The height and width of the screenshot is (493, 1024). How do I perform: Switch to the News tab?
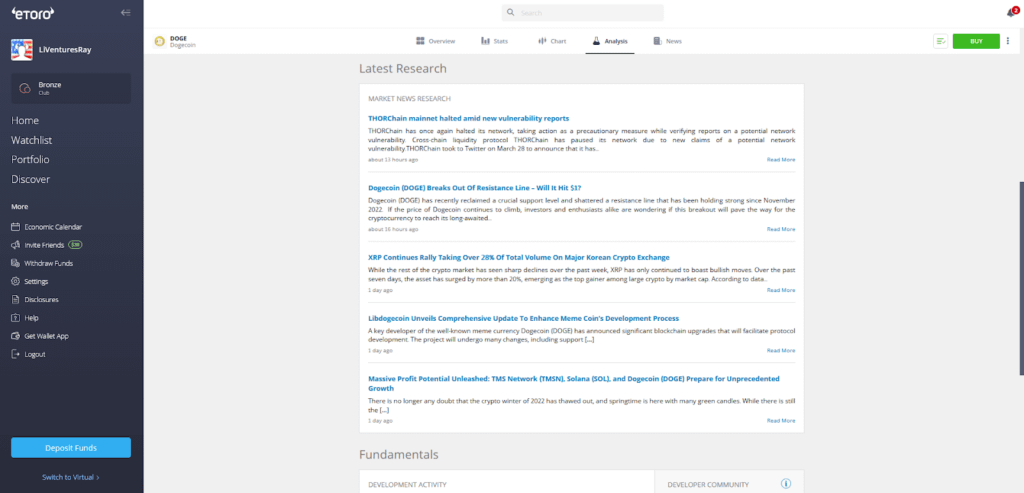point(667,41)
